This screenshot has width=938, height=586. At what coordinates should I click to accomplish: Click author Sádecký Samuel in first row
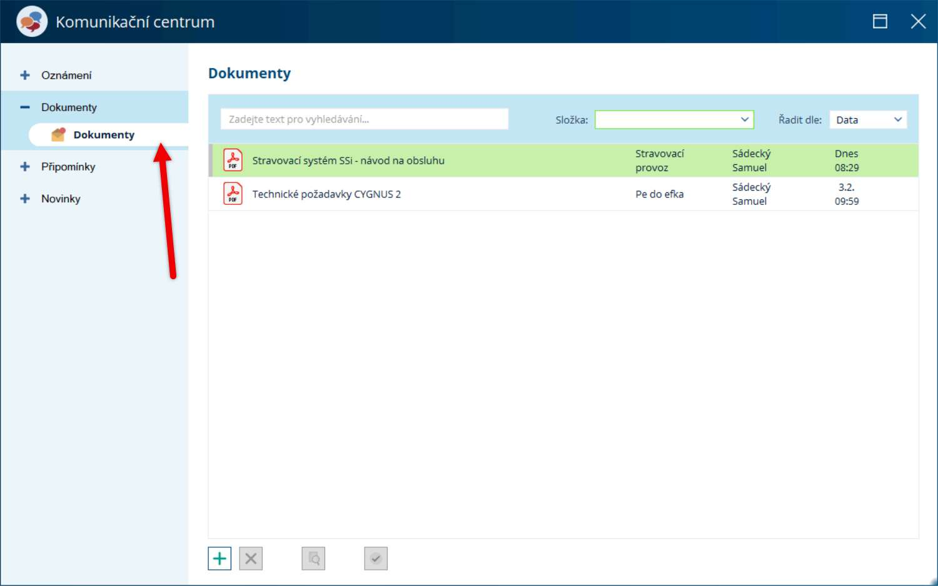point(751,160)
